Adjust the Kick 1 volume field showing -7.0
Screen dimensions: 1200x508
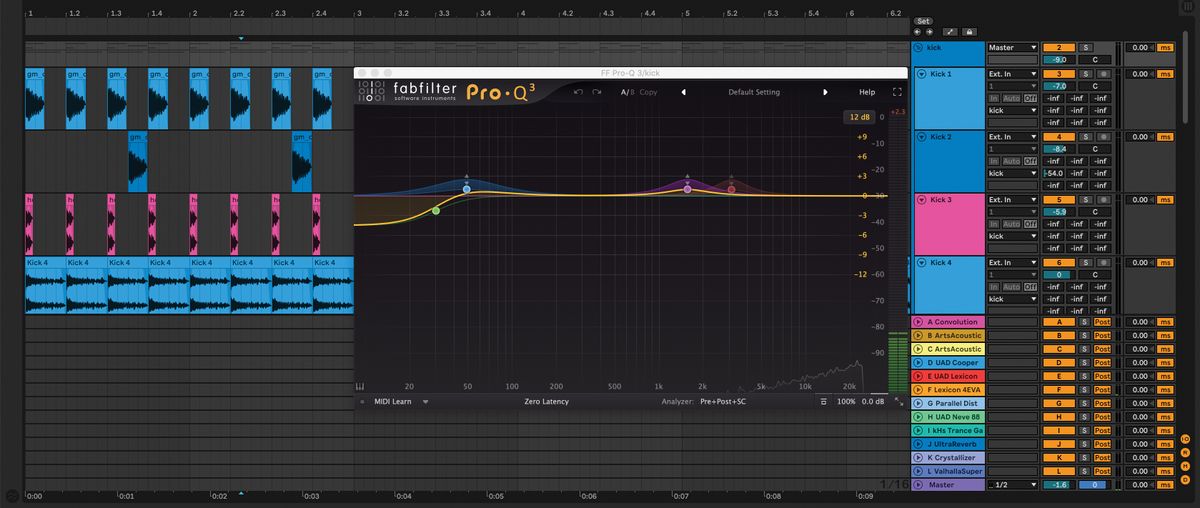pos(1057,87)
